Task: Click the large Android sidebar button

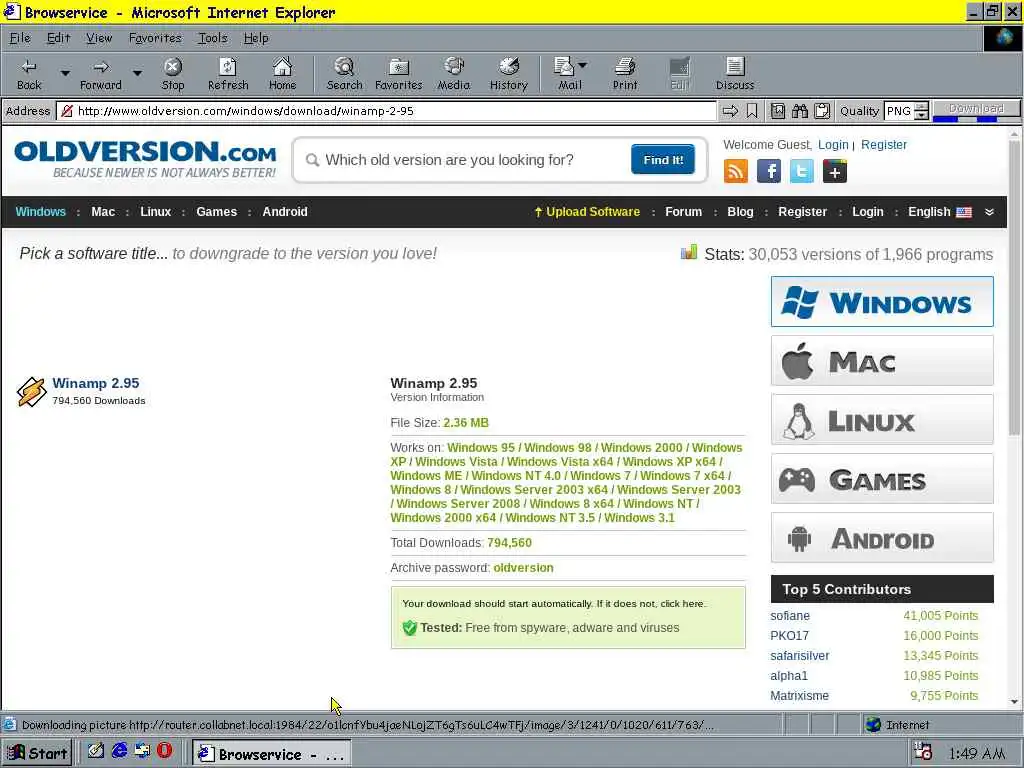Action: click(882, 537)
